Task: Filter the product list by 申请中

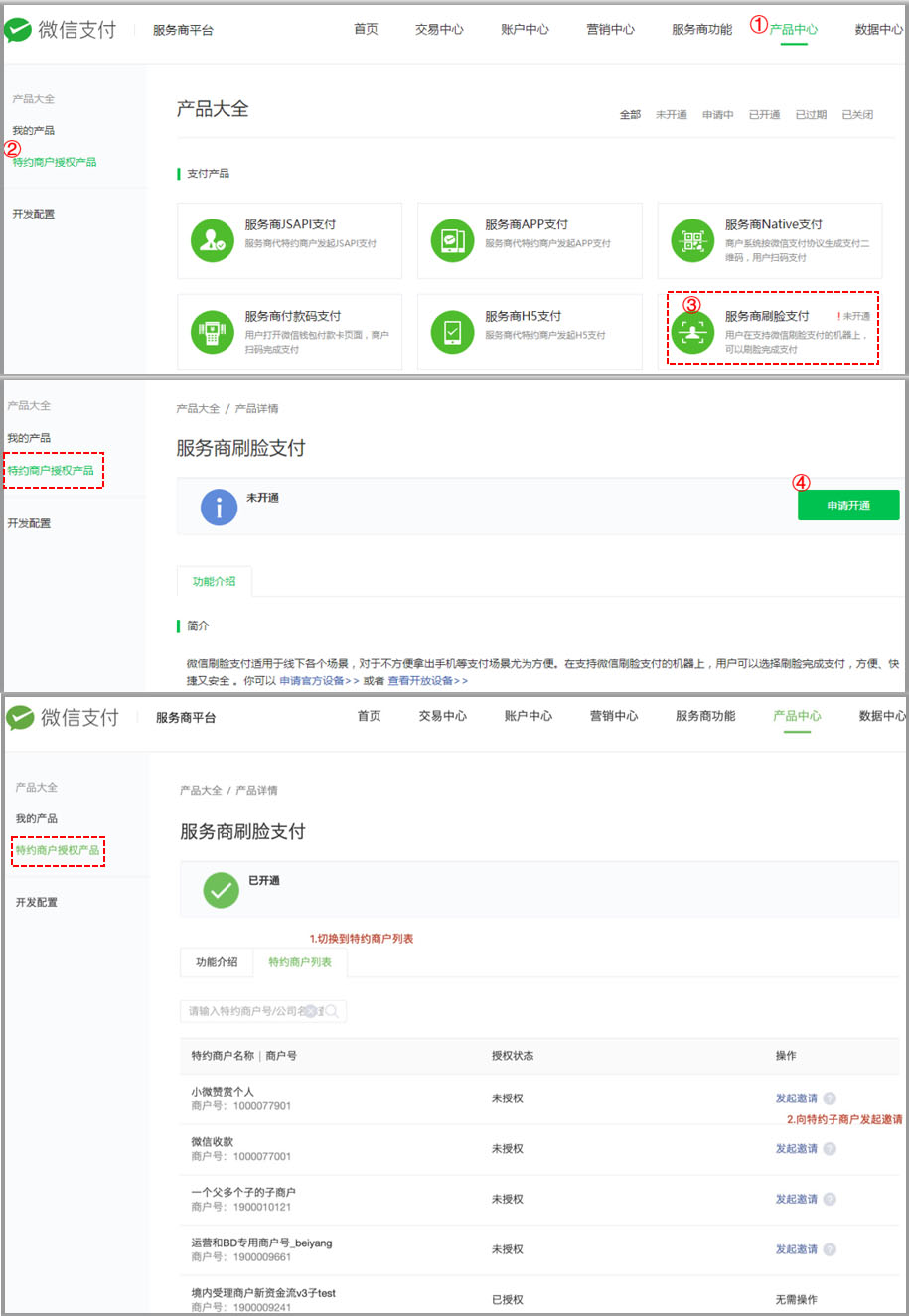Action: point(718,115)
